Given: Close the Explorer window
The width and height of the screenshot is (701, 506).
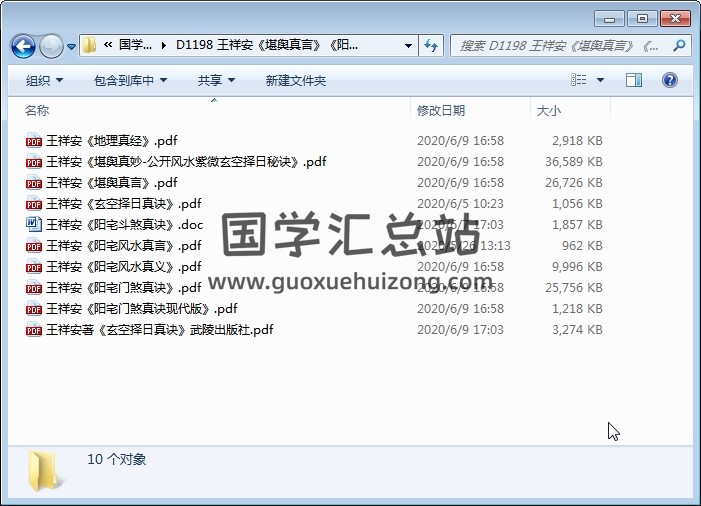Looking at the screenshot, I should (x=675, y=19).
